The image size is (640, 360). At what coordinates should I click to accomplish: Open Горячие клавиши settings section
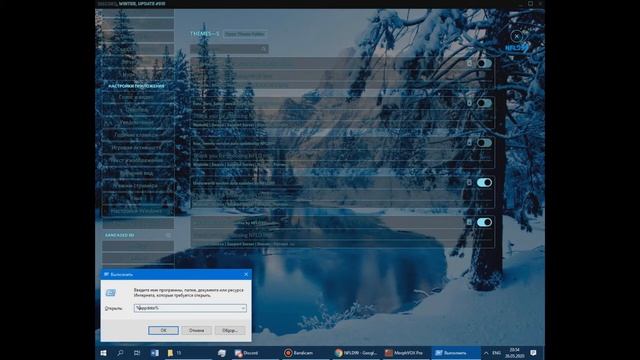point(137,135)
